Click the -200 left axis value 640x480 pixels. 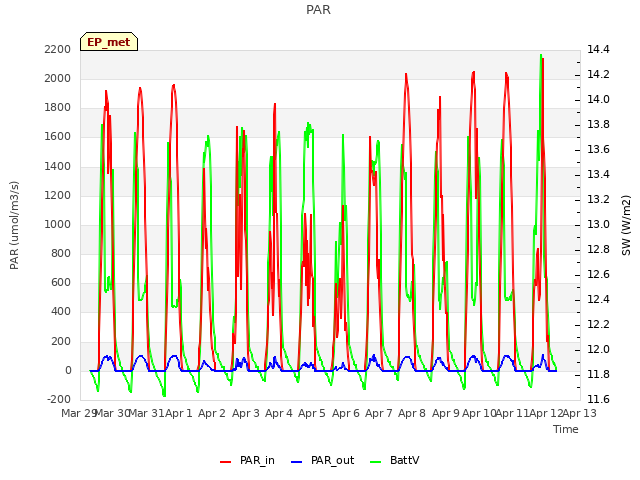coord(59,399)
